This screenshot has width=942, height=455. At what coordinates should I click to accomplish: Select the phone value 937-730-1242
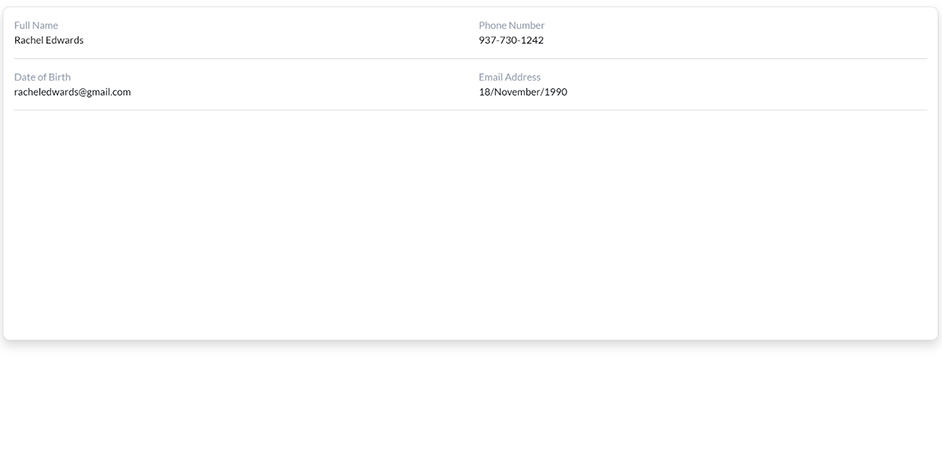(511, 40)
